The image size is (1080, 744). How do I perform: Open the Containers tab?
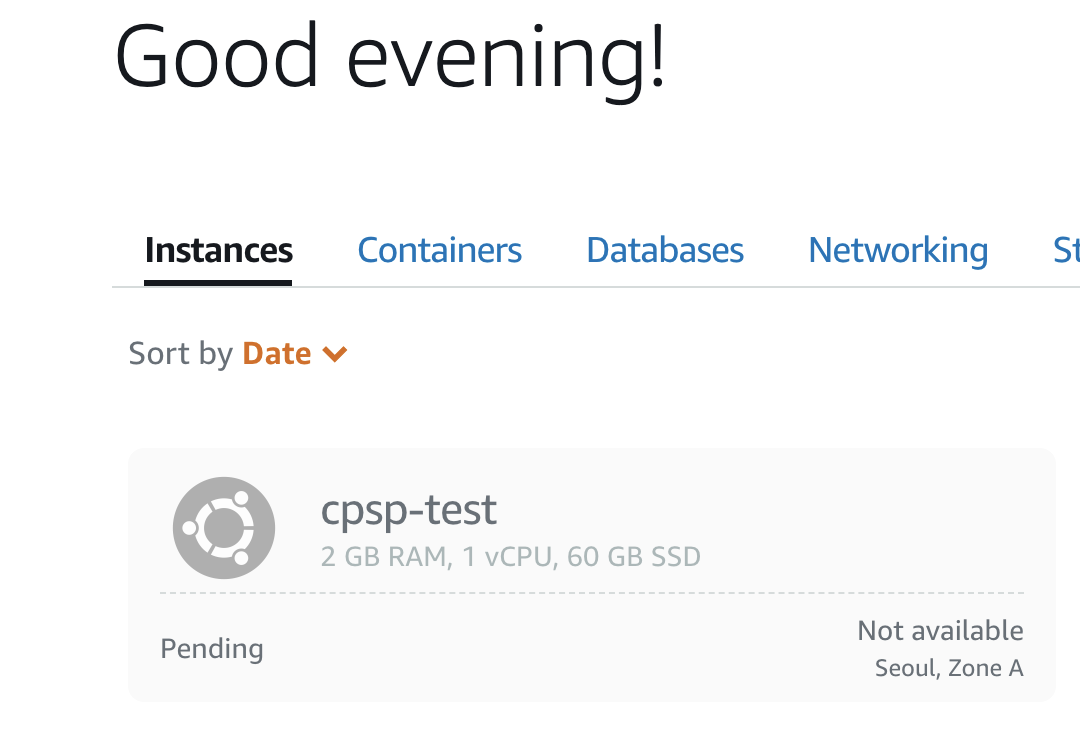(x=439, y=250)
